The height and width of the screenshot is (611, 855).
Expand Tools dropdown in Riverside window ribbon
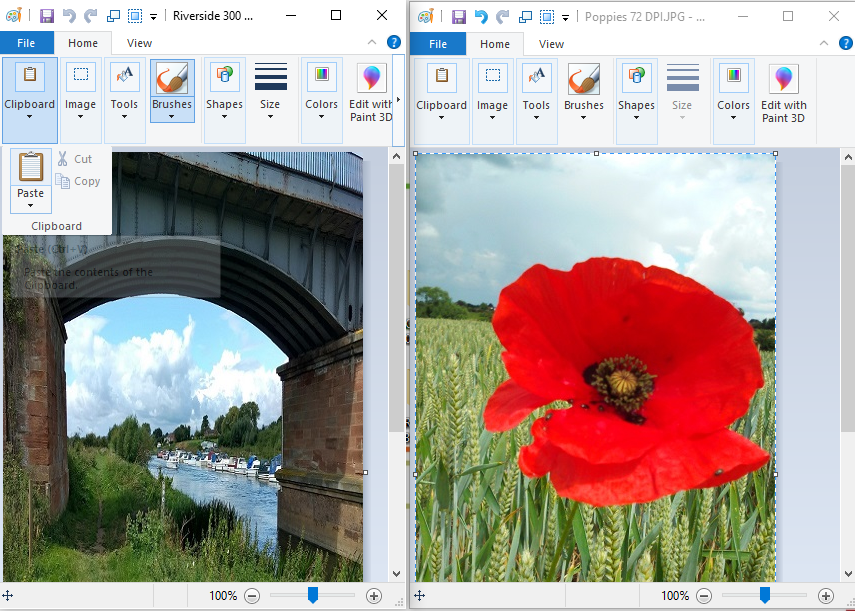tap(124, 116)
